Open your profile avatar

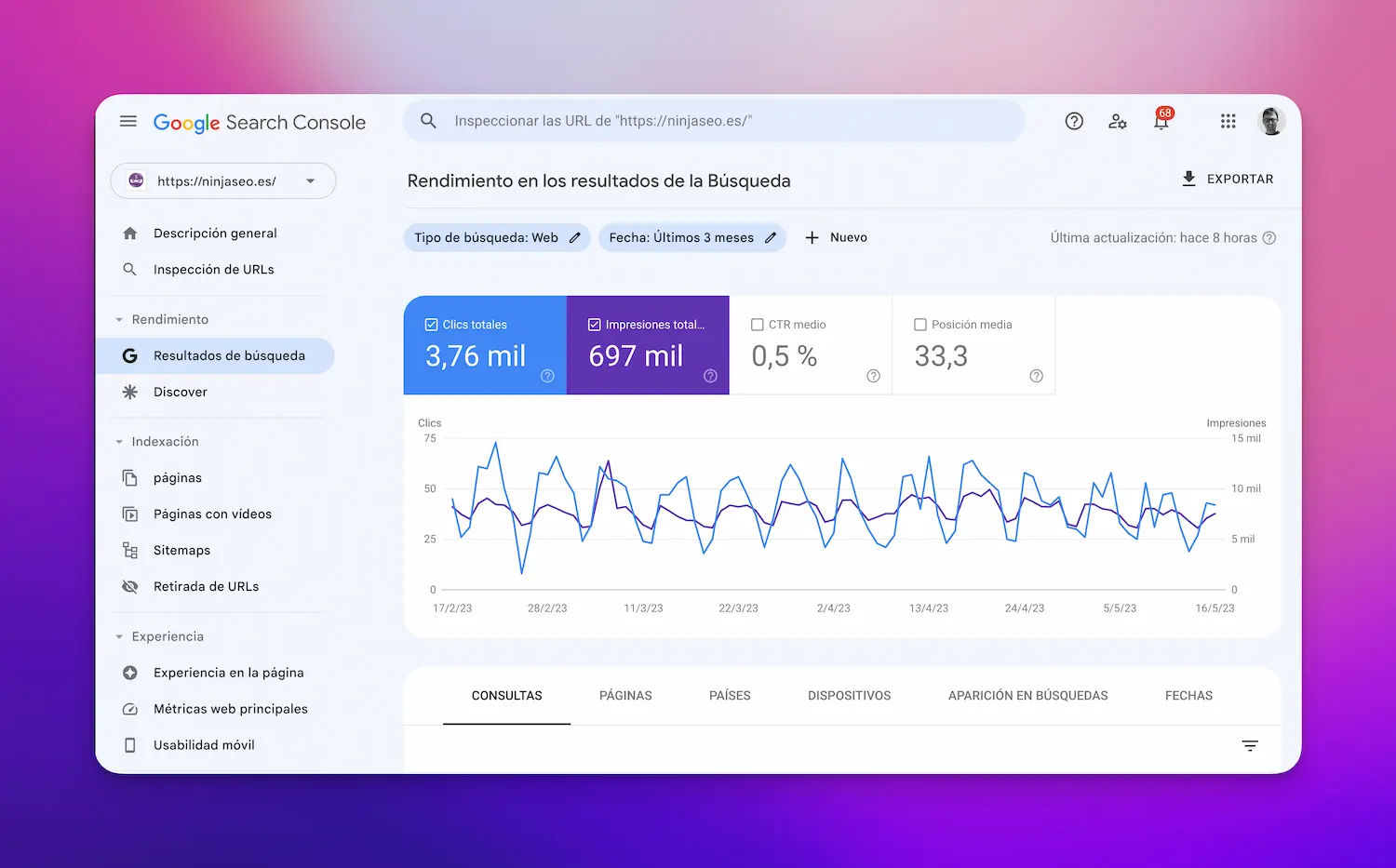pyautogui.click(x=1271, y=121)
